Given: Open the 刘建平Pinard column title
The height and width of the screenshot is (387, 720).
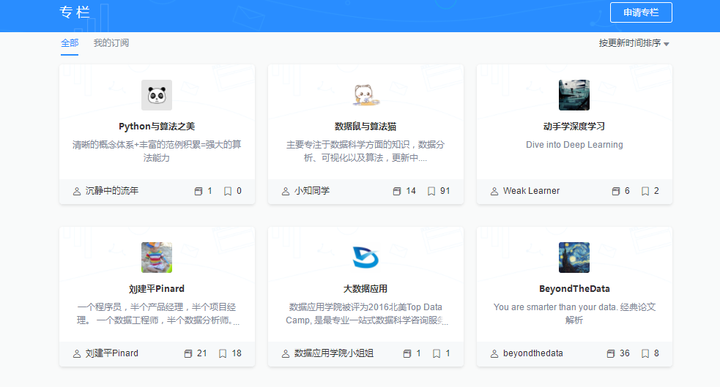Looking at the screenshot, I should click(x=157, y=289).
